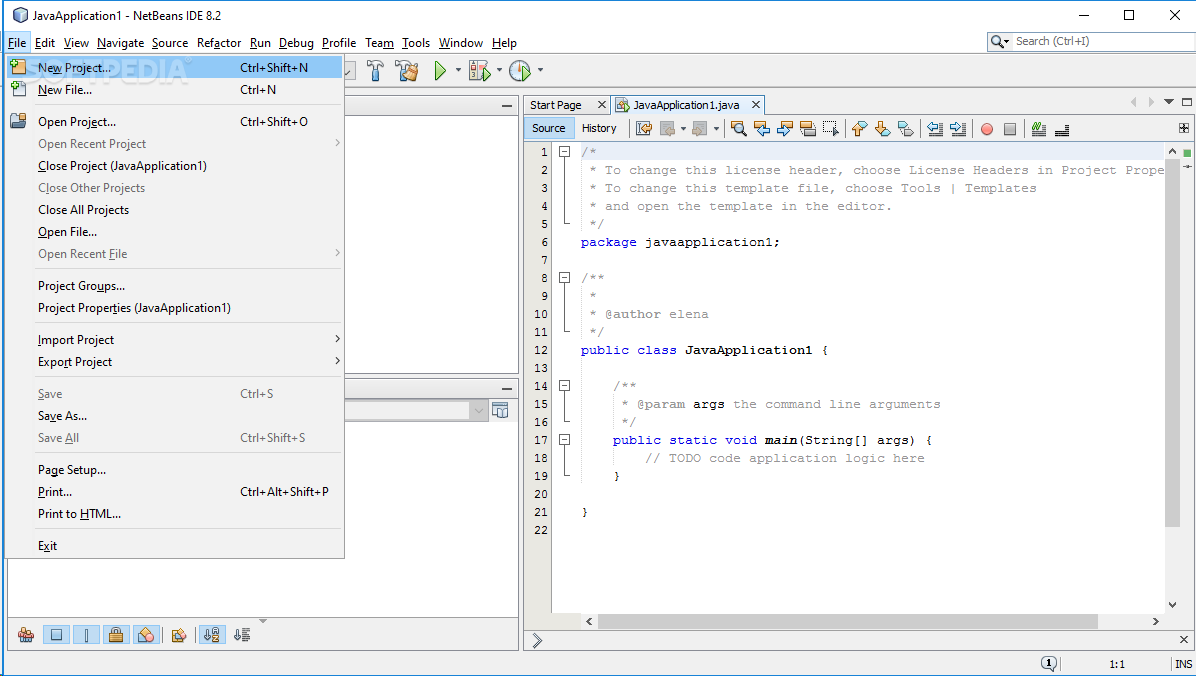Close the Start Page tab
1196x676 pixels.
click(601, 105)
